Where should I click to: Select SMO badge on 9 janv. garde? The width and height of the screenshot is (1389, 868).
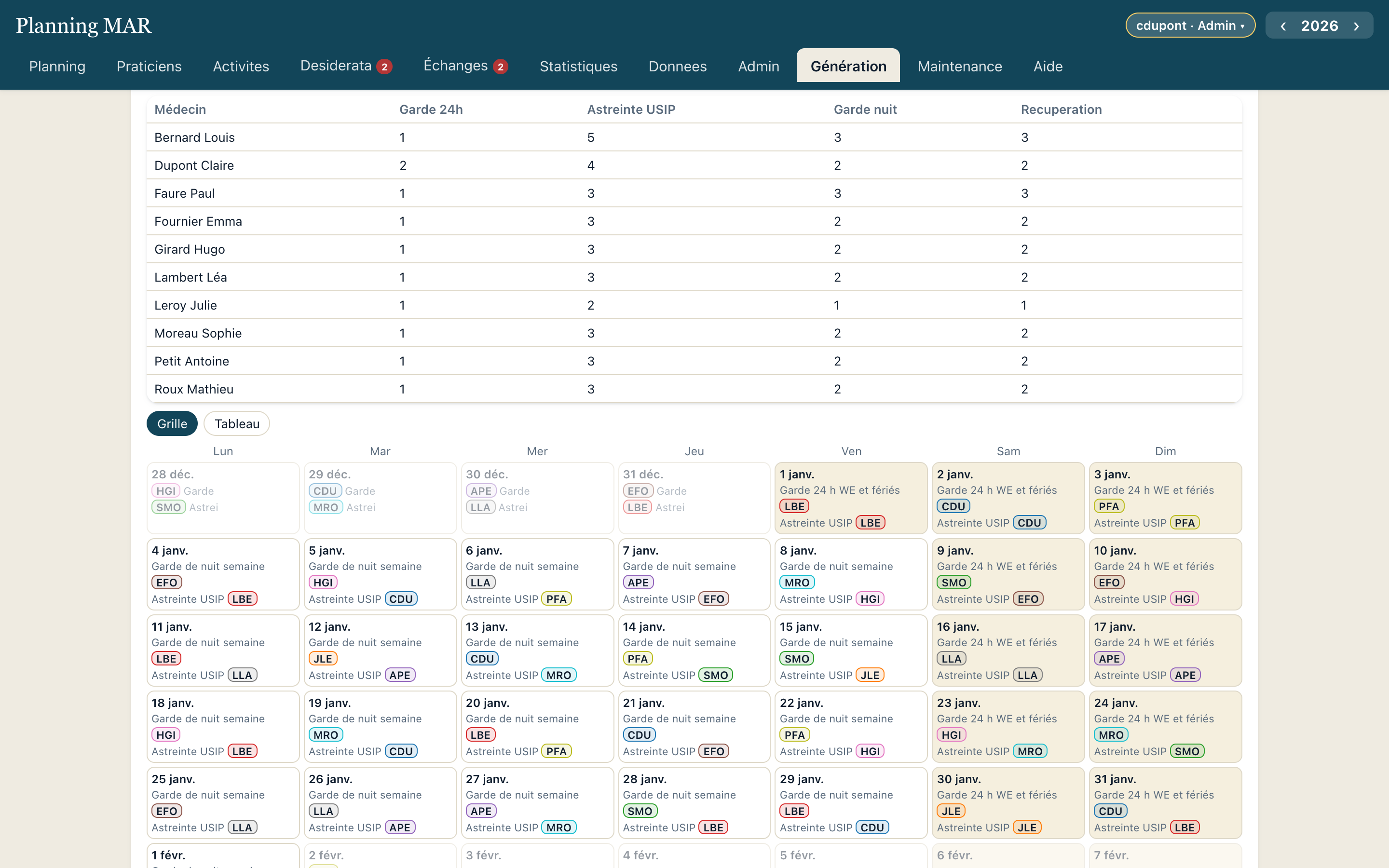click(953, 582)
